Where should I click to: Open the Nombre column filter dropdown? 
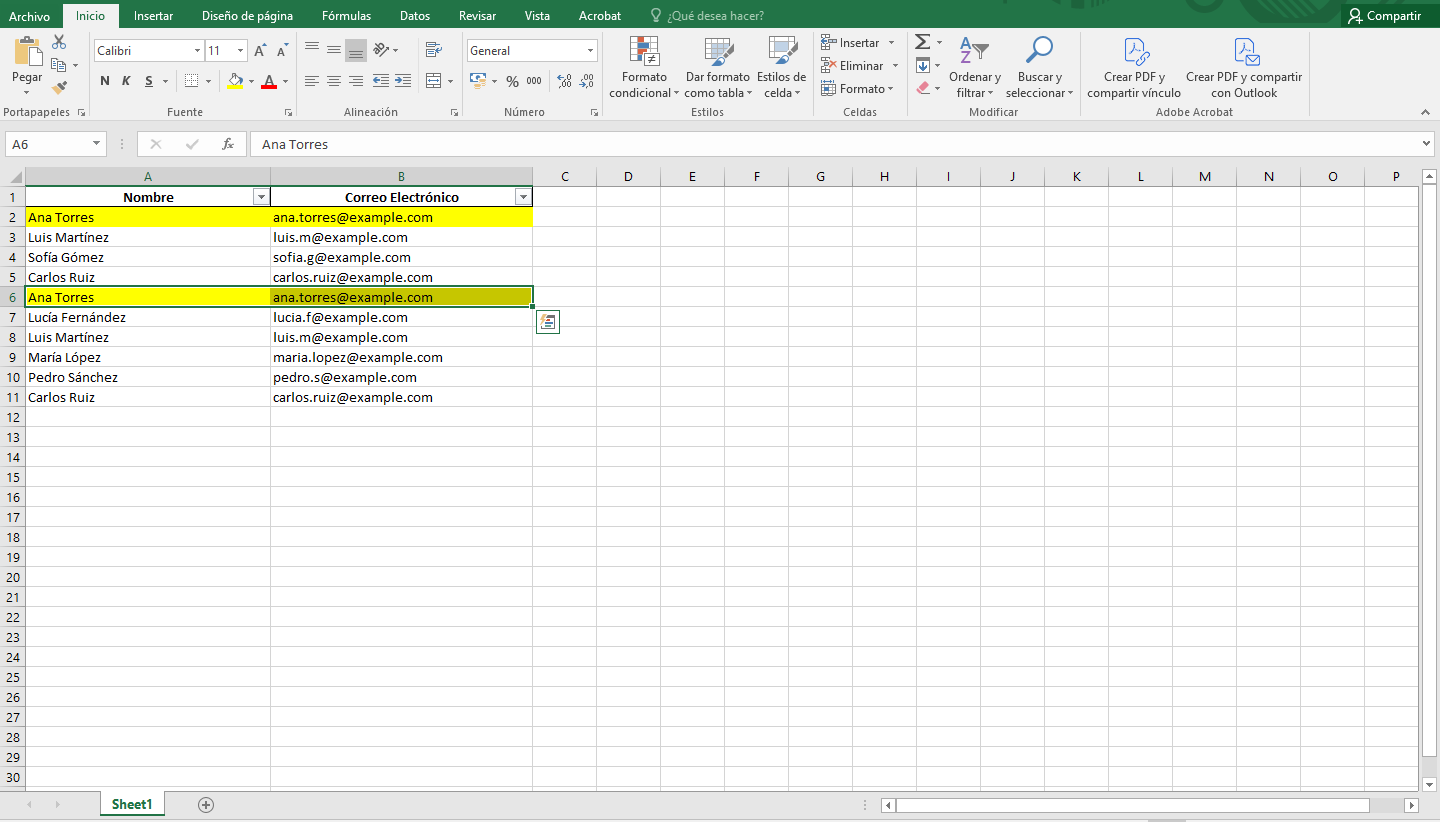click(x=260, y=197)
